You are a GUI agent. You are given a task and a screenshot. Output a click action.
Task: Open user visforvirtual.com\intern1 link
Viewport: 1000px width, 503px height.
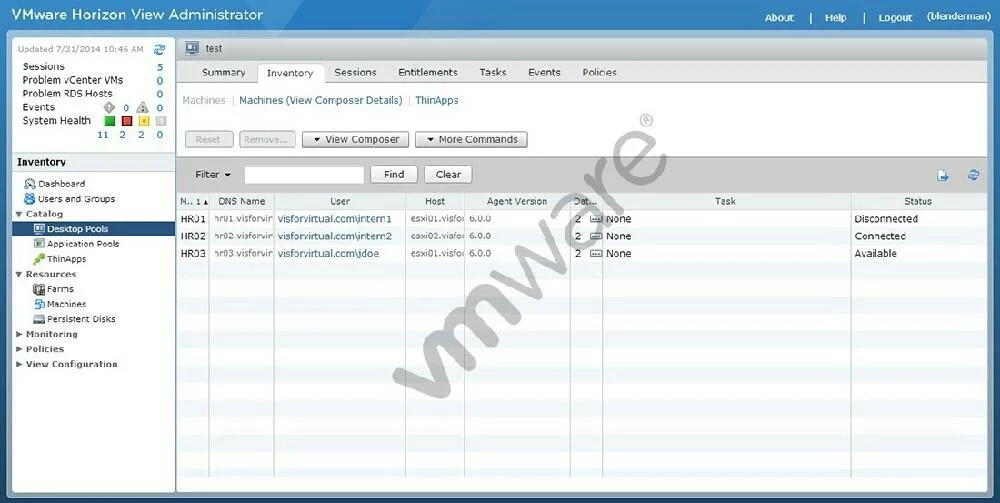[335, 219]
